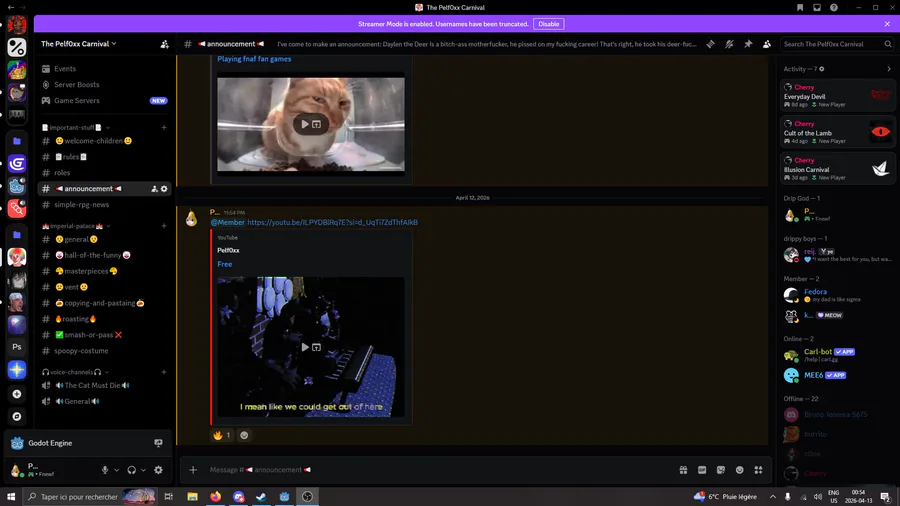Open smash-or-pass channel
The height and width of the screenshot is (506, 900).
coord(104,334)
